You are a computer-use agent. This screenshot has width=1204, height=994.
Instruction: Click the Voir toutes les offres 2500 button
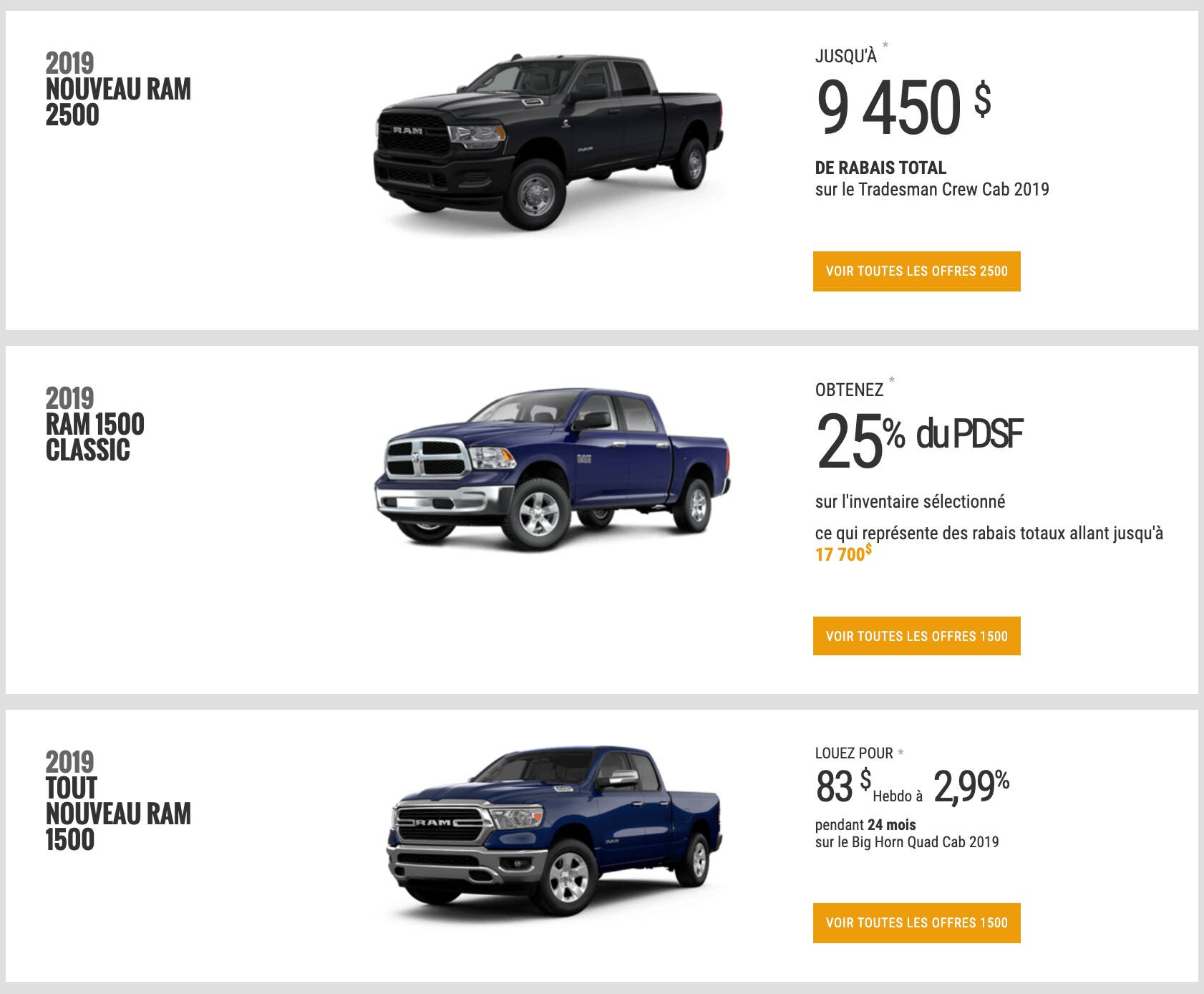pyautogui.click(x=916, y=271)
